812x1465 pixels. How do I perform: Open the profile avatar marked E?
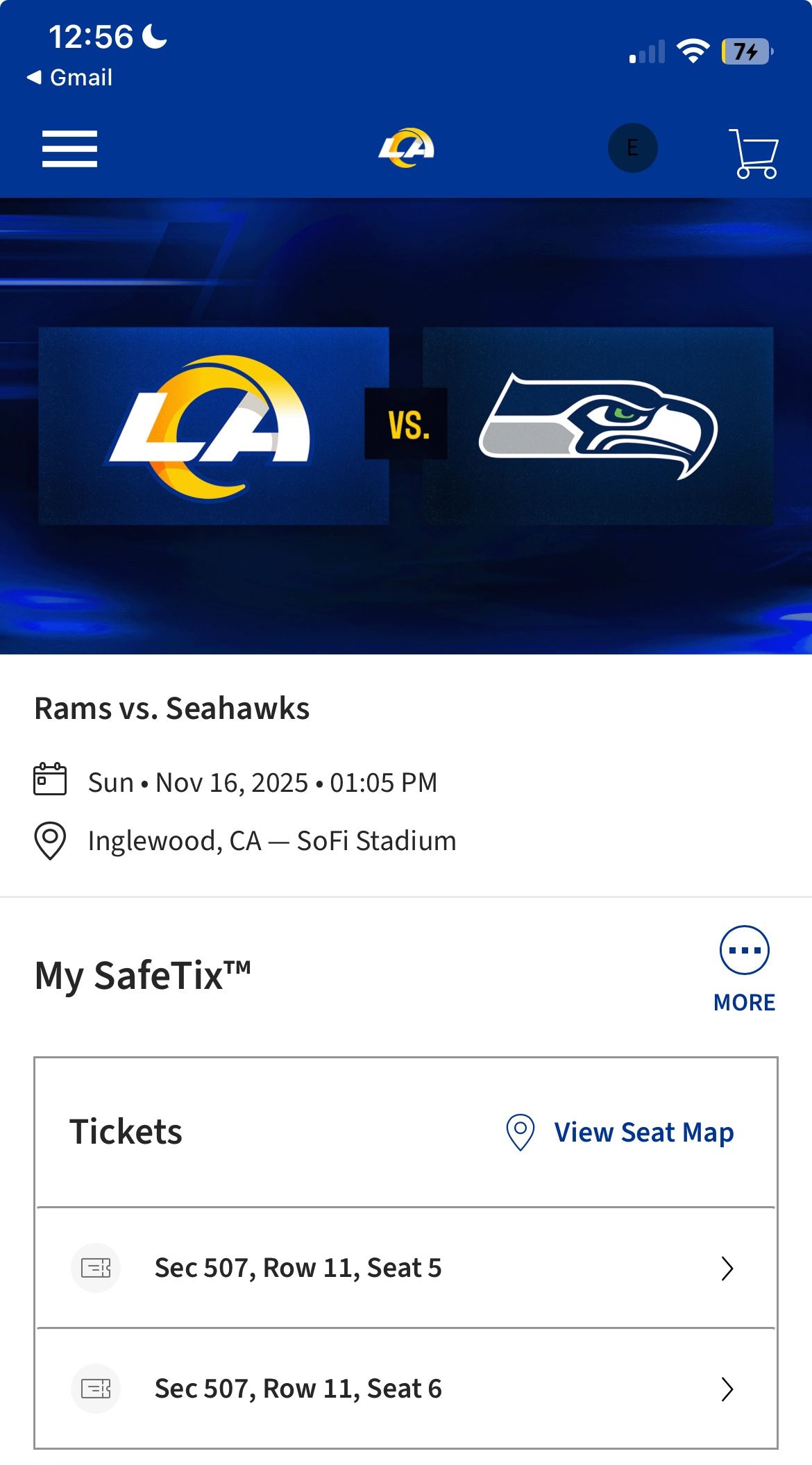632,147
